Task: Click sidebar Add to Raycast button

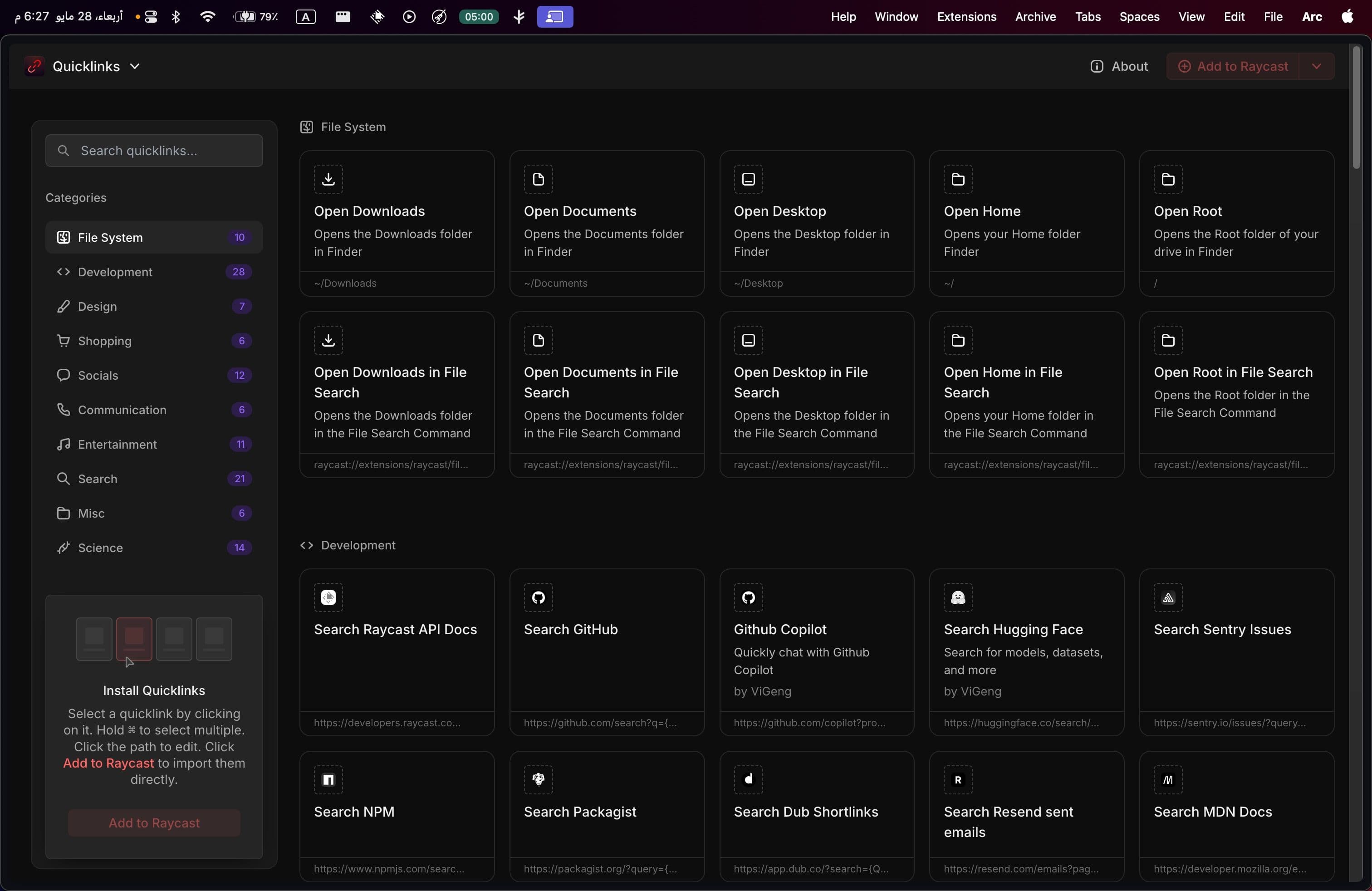Action: click(x=154, y=822)
